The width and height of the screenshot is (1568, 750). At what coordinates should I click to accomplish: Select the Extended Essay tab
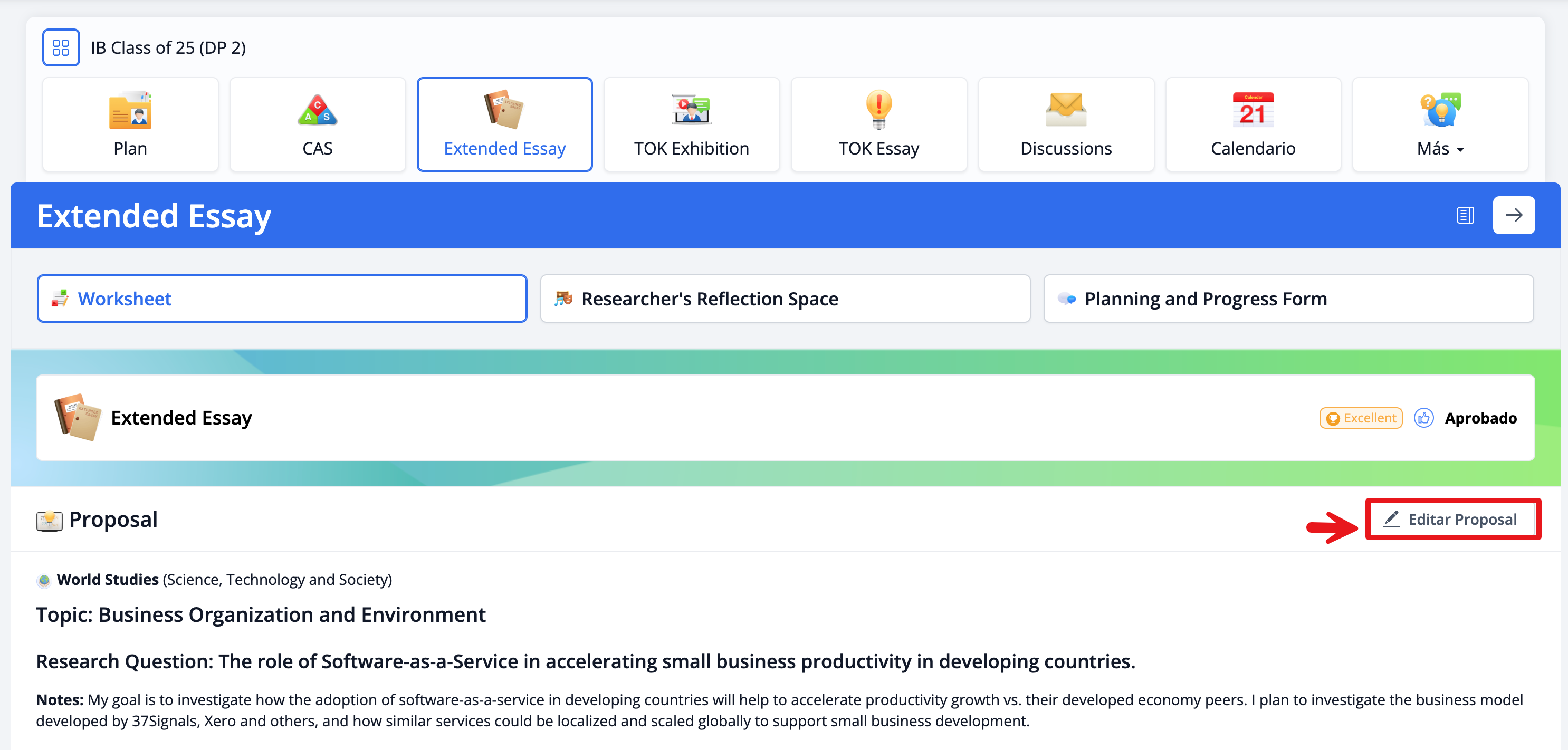coord(504,124)
